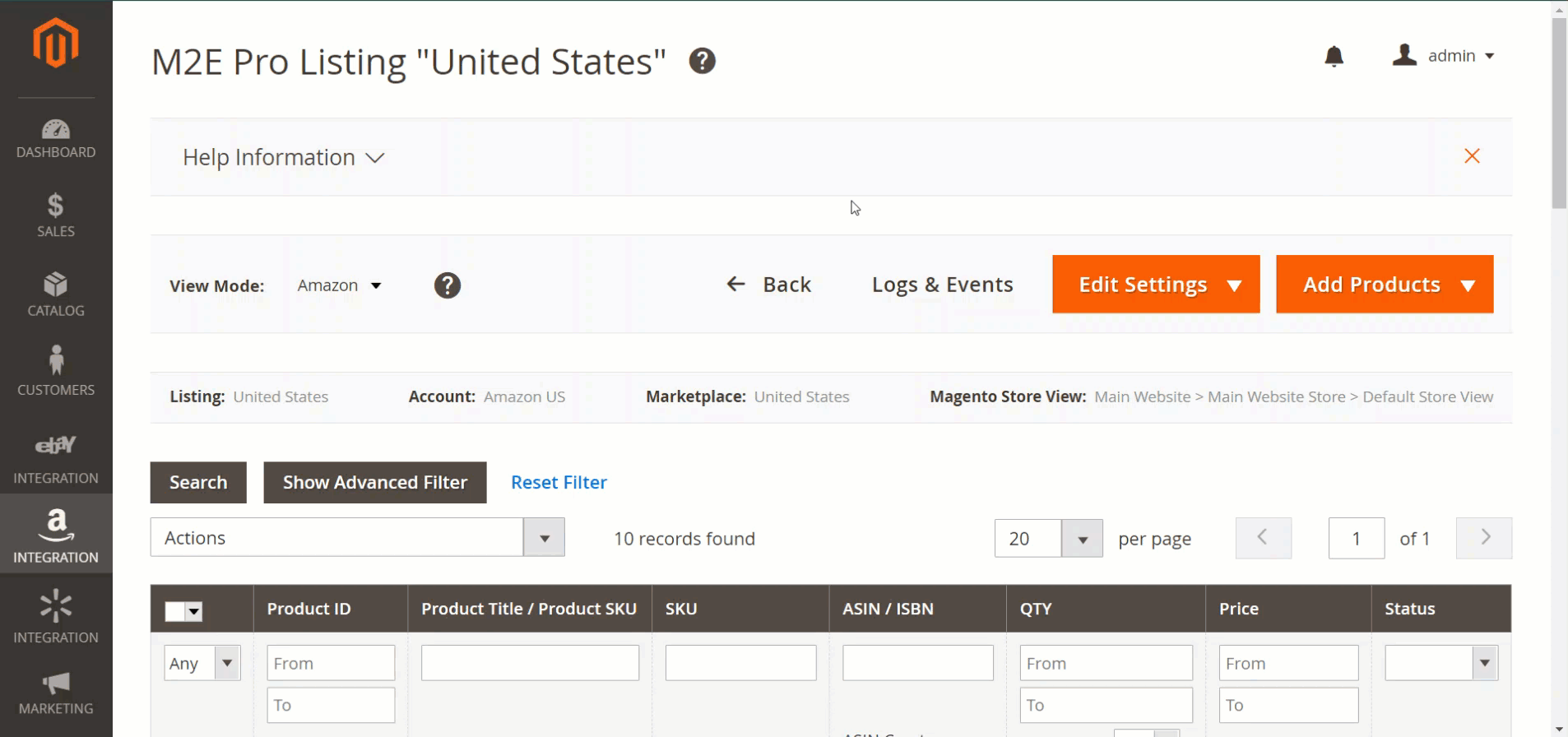1568x737 pixels.
Task: Click the '10 records found' text
Action: click(684, 539)
